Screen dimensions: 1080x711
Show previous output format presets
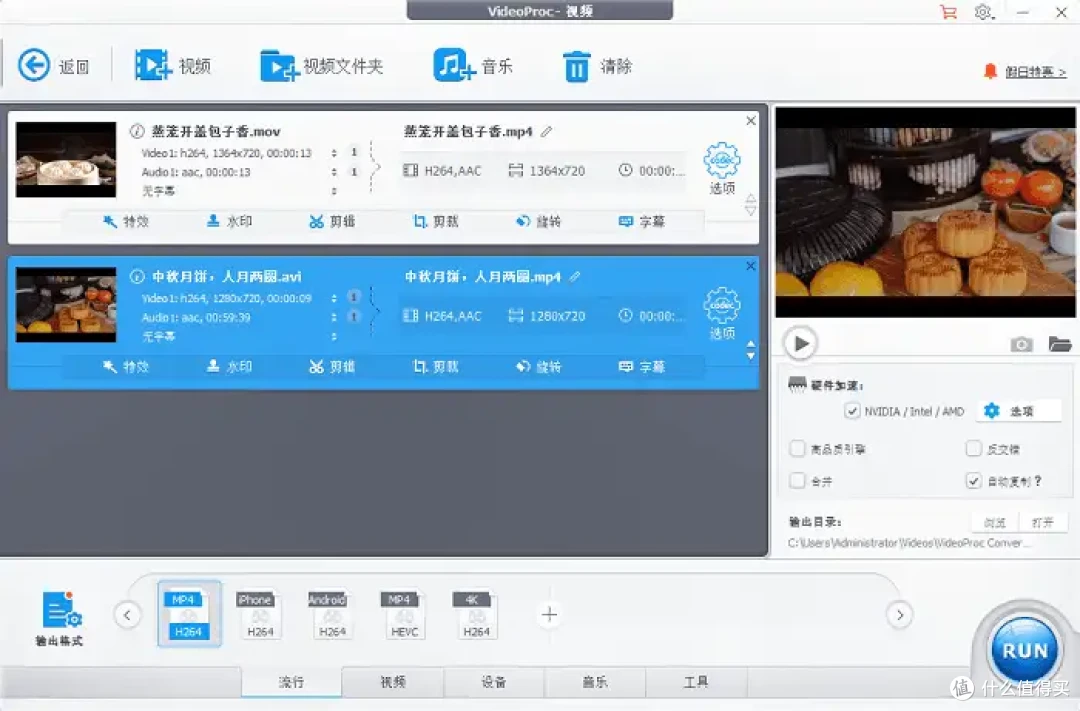coord(127,615)
